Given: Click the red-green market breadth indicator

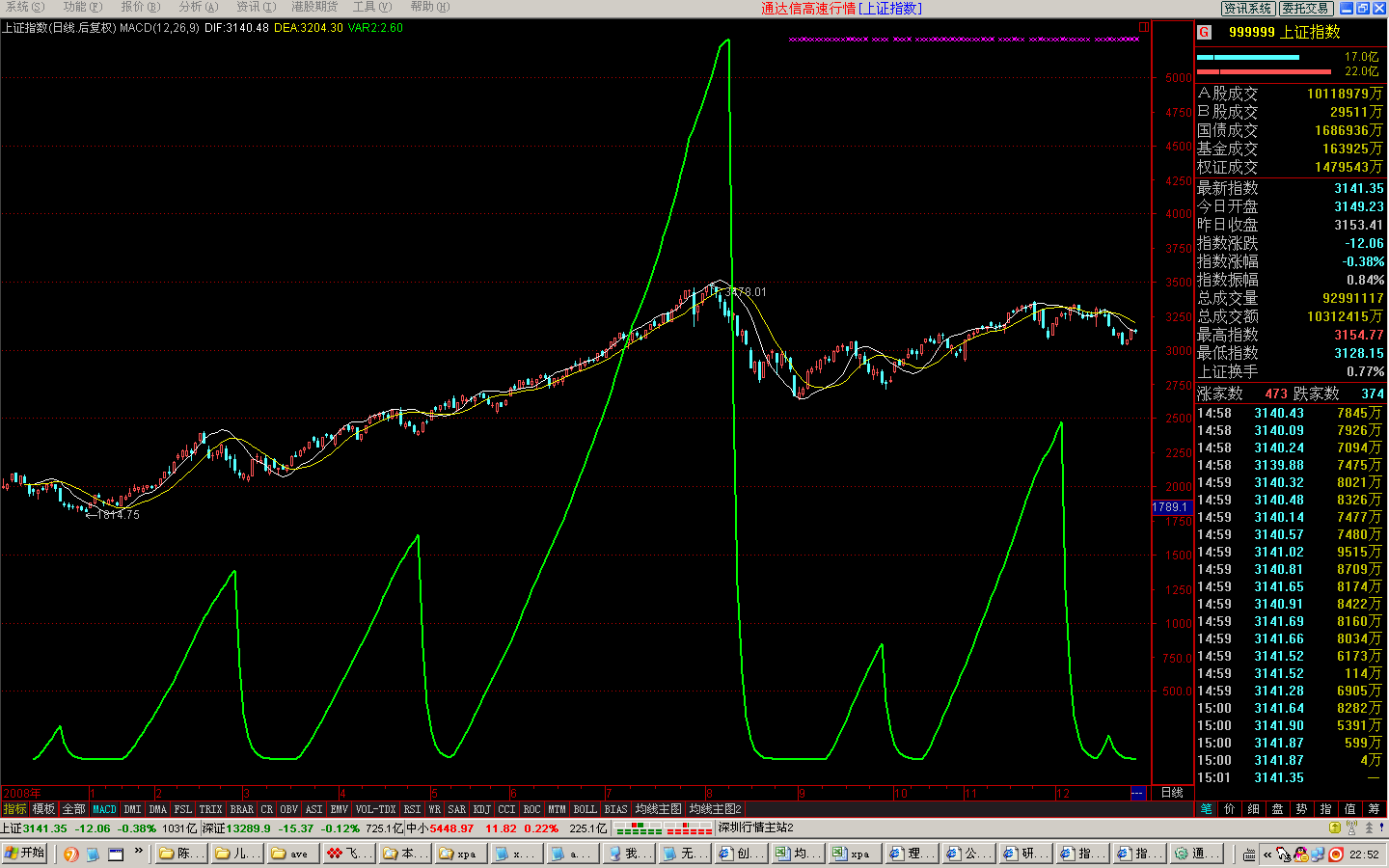Looking at the screenshot, I should coord(664,828).
